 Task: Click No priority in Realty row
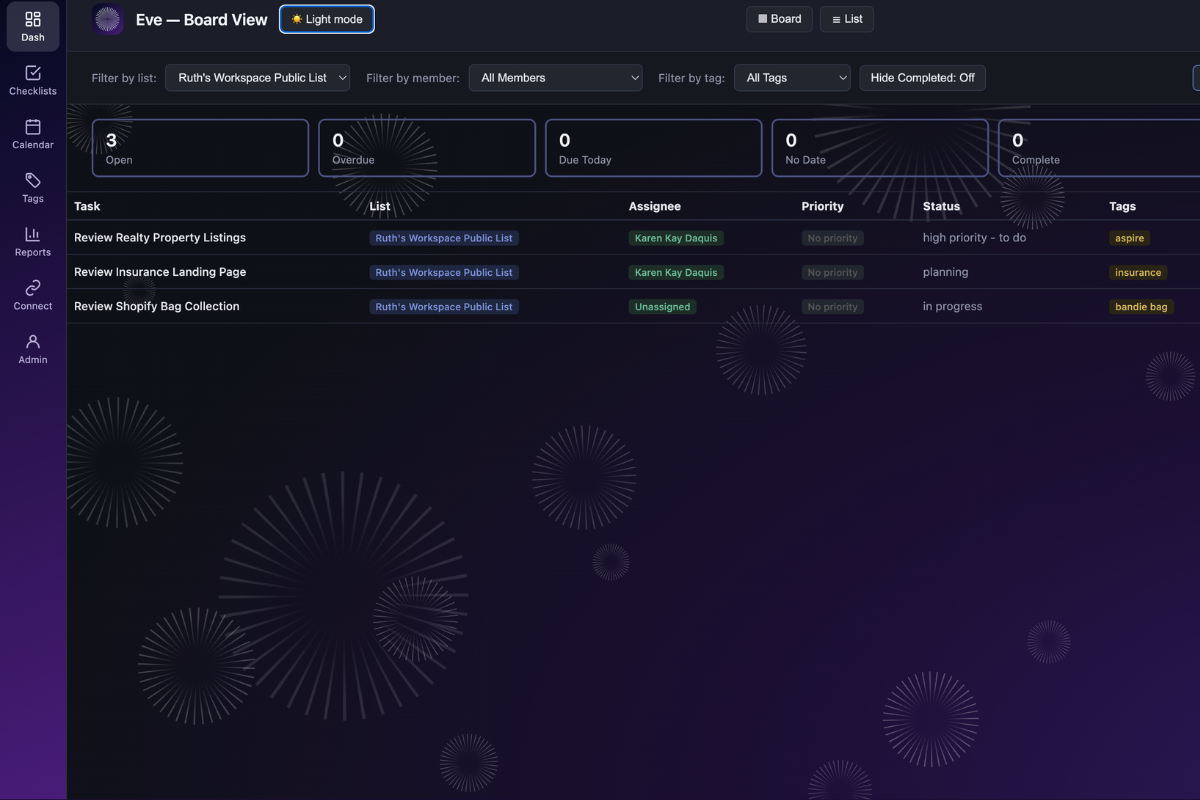tap(833, 238)
